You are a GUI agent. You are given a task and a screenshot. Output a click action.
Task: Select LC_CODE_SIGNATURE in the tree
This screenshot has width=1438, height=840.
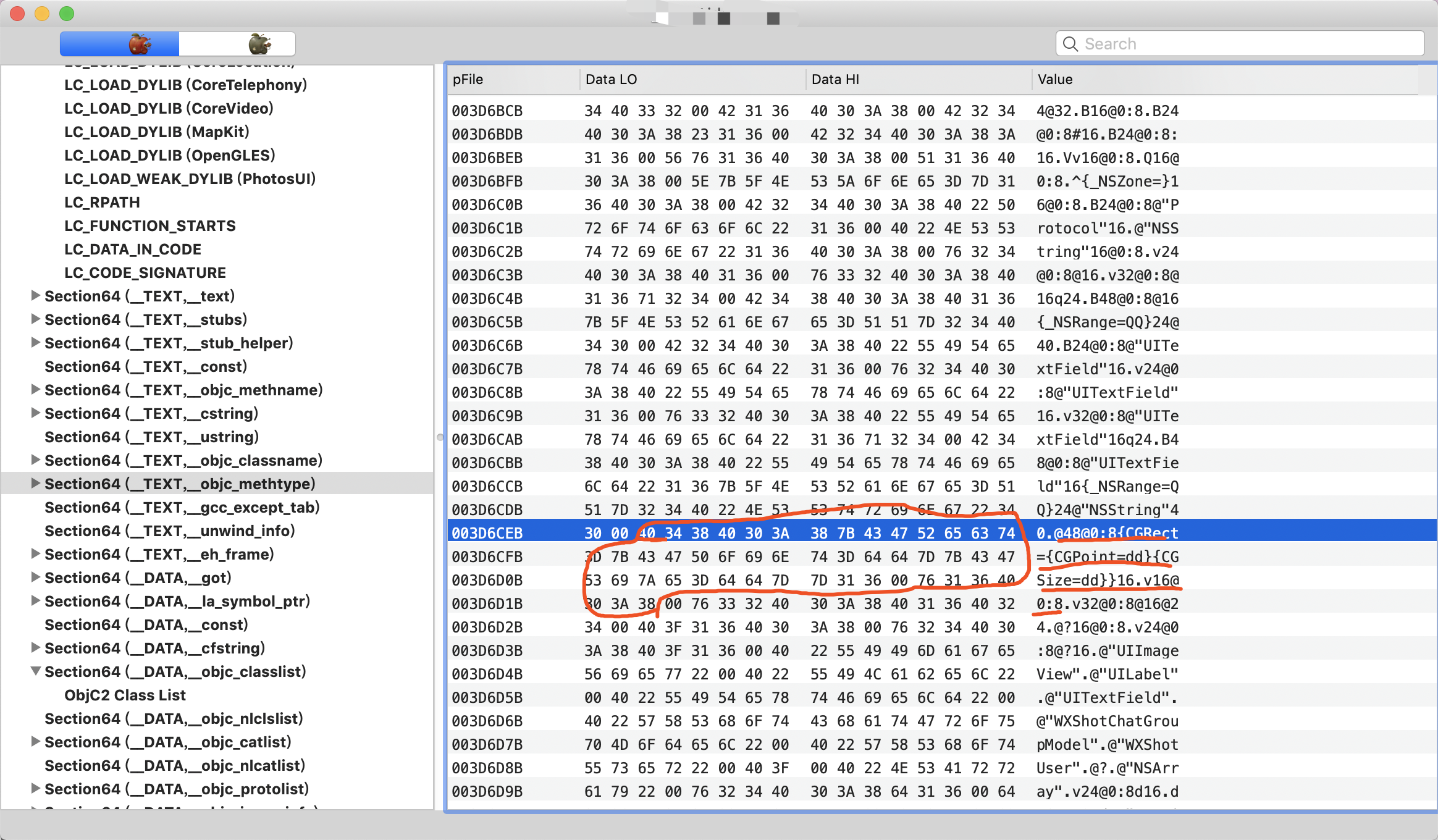click(145, 272)
